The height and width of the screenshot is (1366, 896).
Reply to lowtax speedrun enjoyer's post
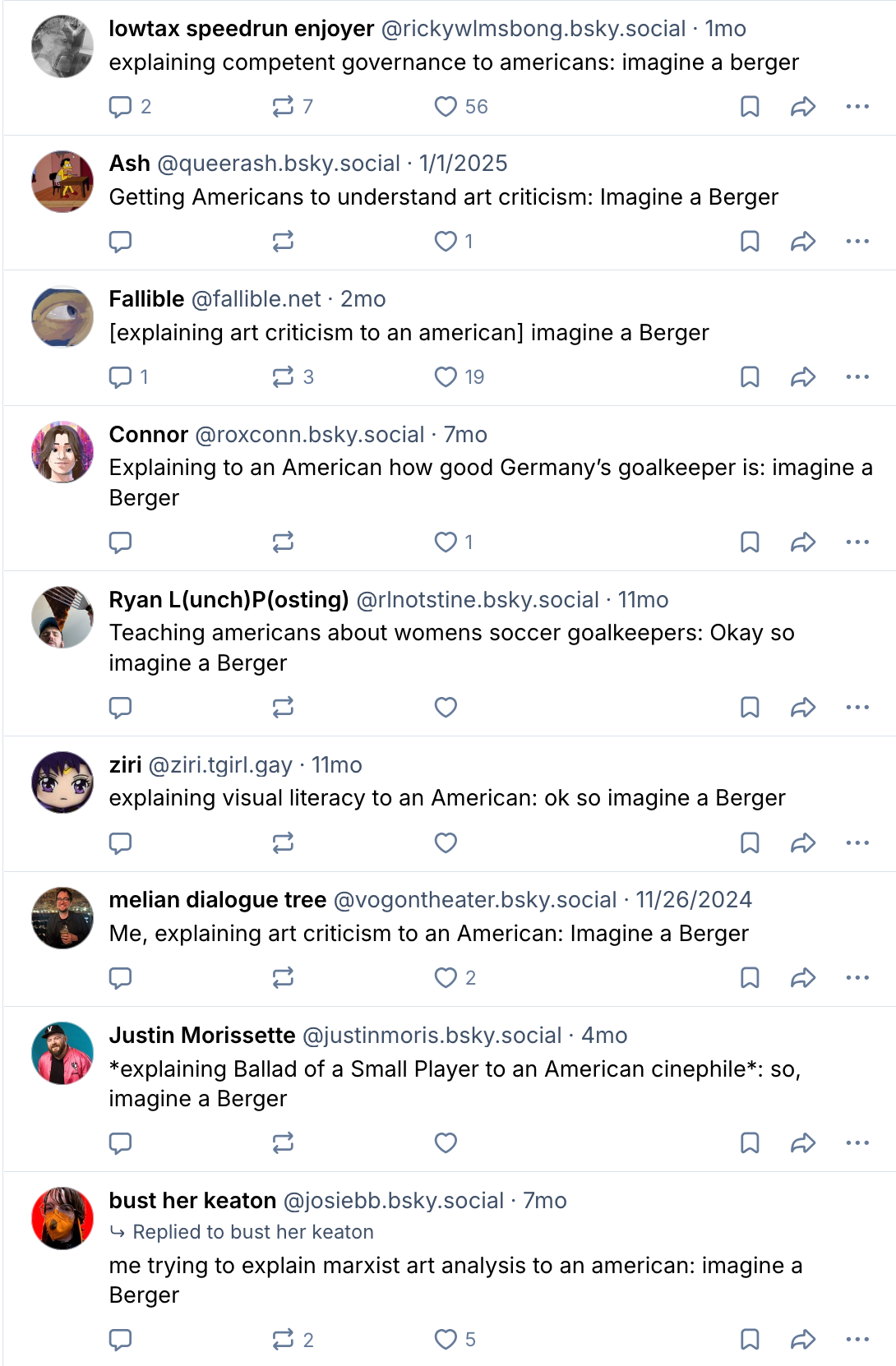[121, 107]
